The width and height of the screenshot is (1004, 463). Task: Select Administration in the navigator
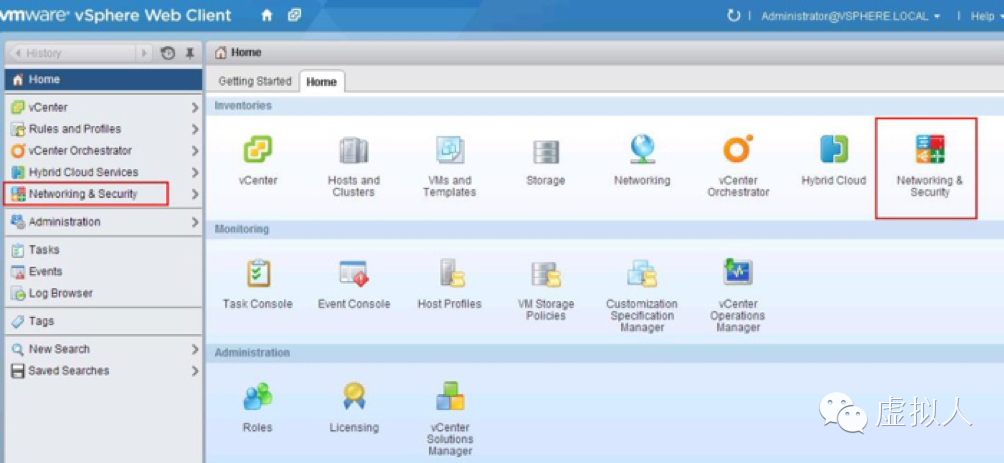pos(104,222)
